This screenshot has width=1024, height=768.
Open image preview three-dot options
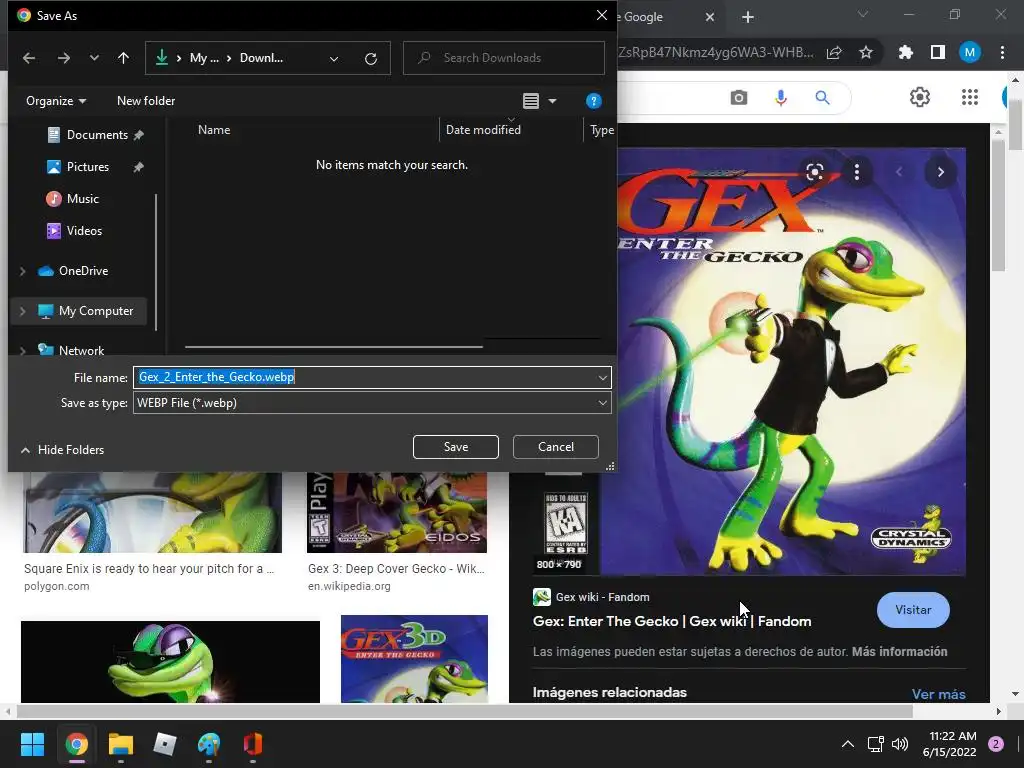(x=857, y=172)
